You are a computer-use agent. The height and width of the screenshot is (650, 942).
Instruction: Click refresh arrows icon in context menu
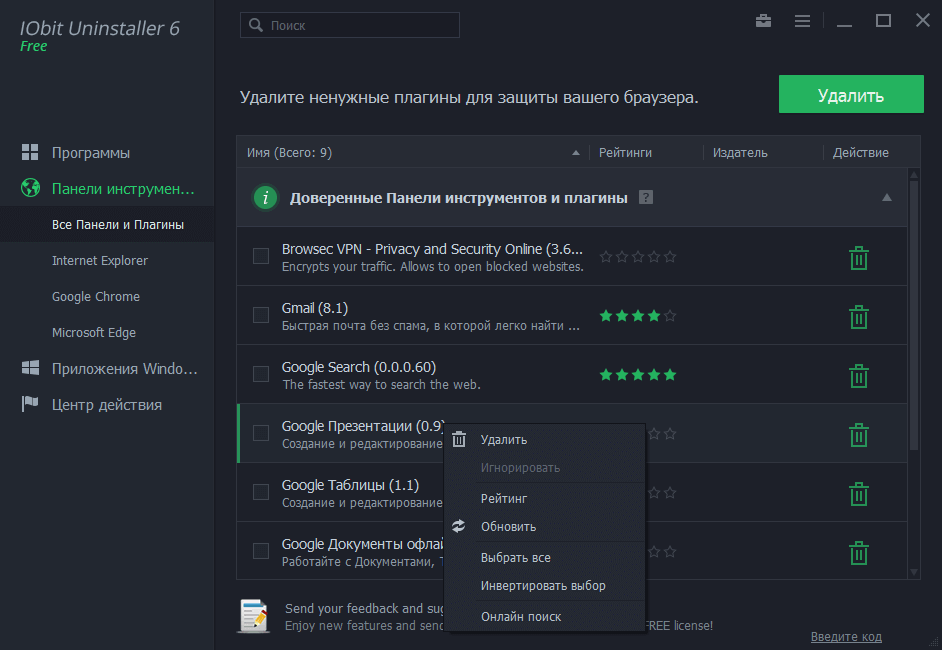458,526
